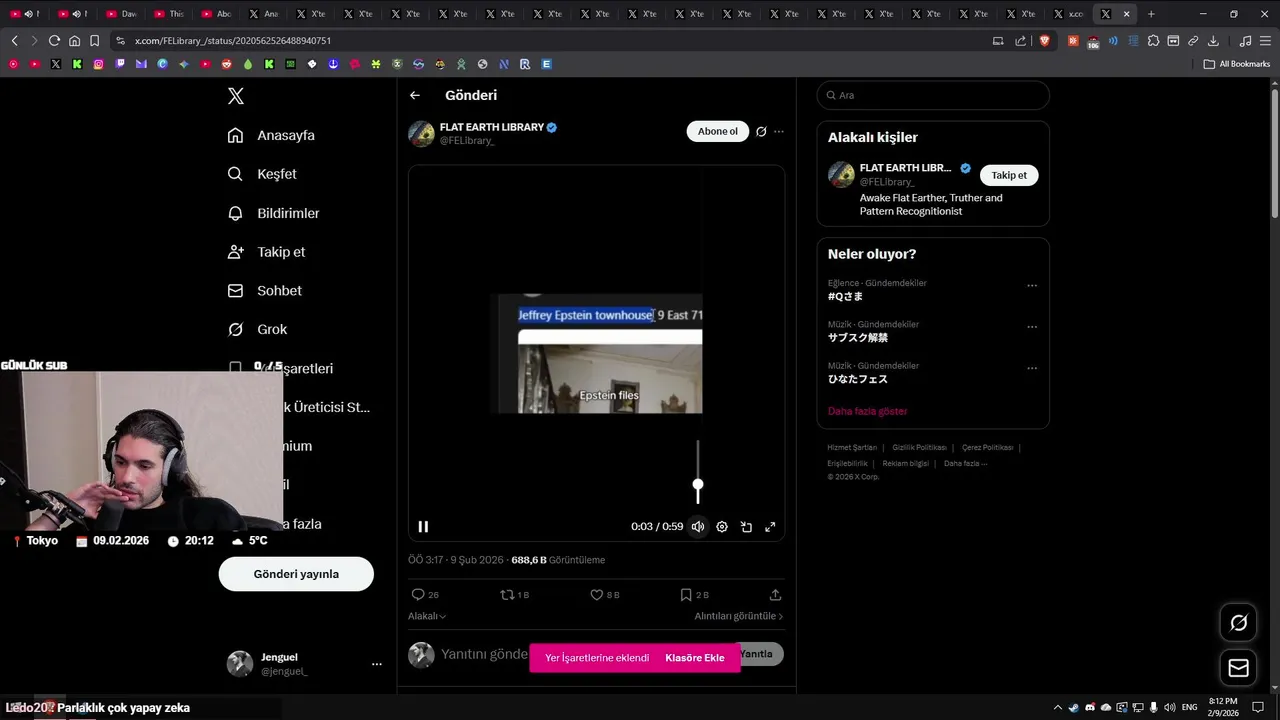Click the floating messages envelope button
1280x720 pixels.
click(1238, 668)
